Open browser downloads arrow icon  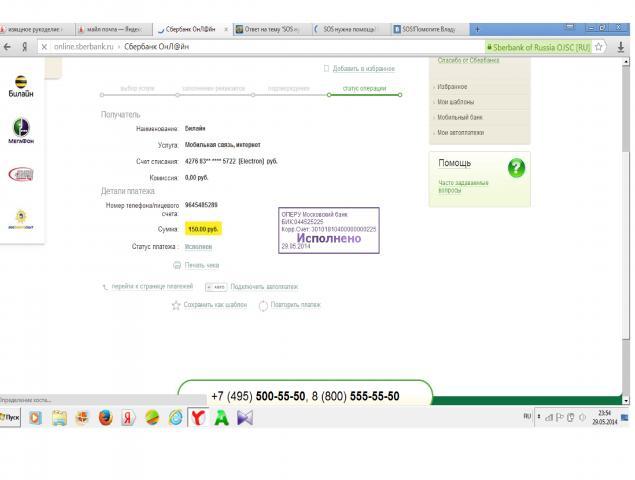pos(620,47)
